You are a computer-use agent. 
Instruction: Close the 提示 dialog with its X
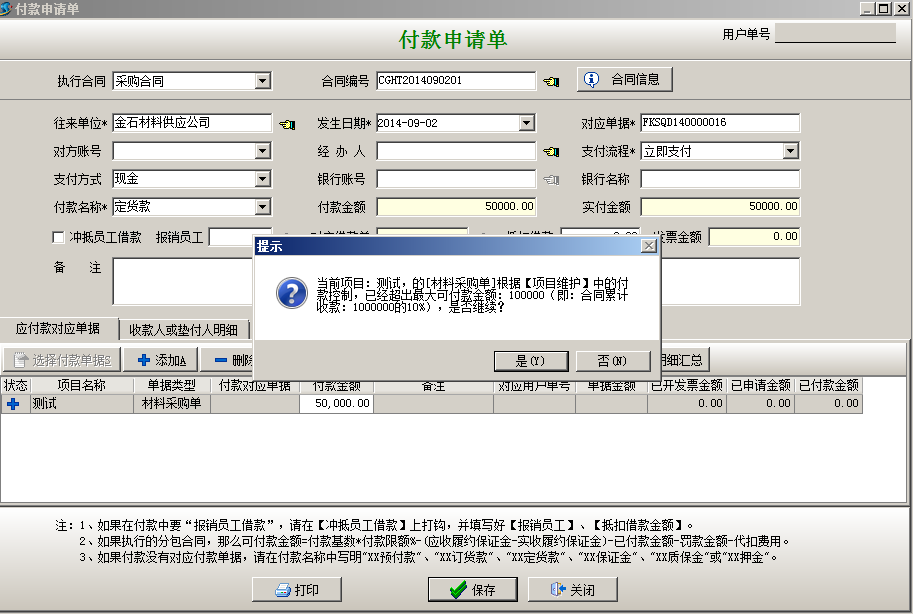pos(648,245)
